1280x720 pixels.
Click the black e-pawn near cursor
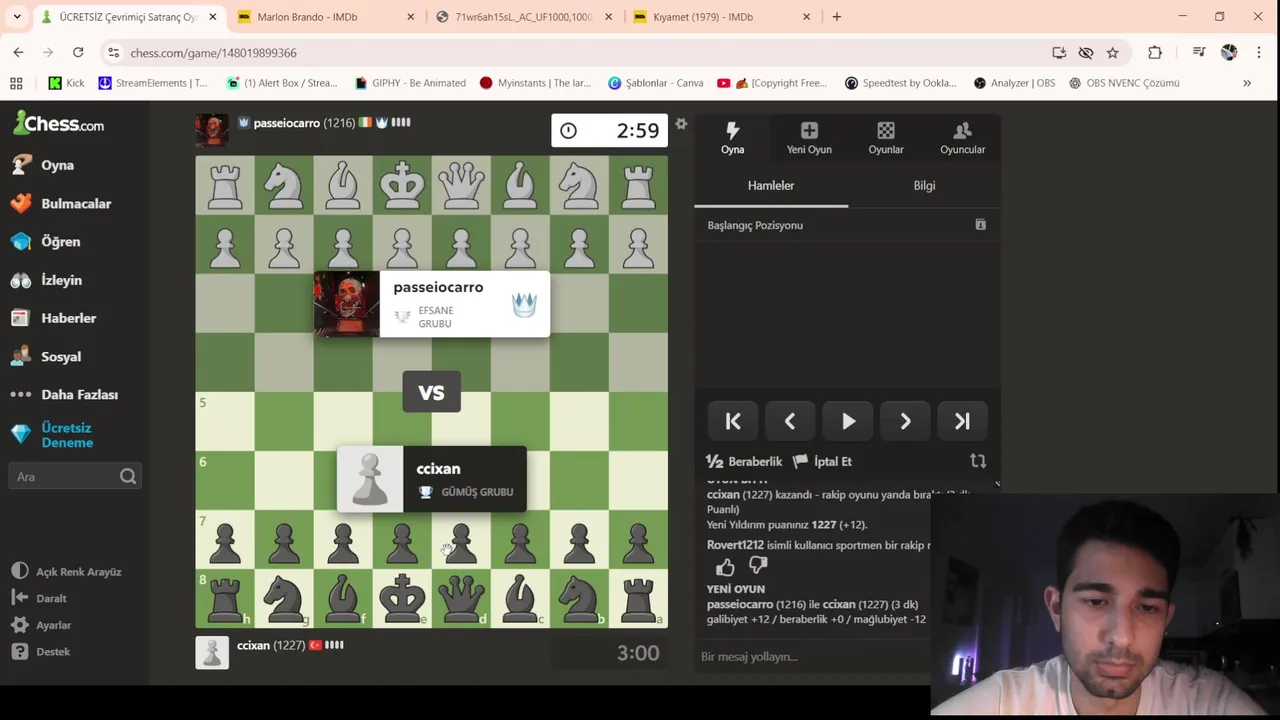pos(402,541)
